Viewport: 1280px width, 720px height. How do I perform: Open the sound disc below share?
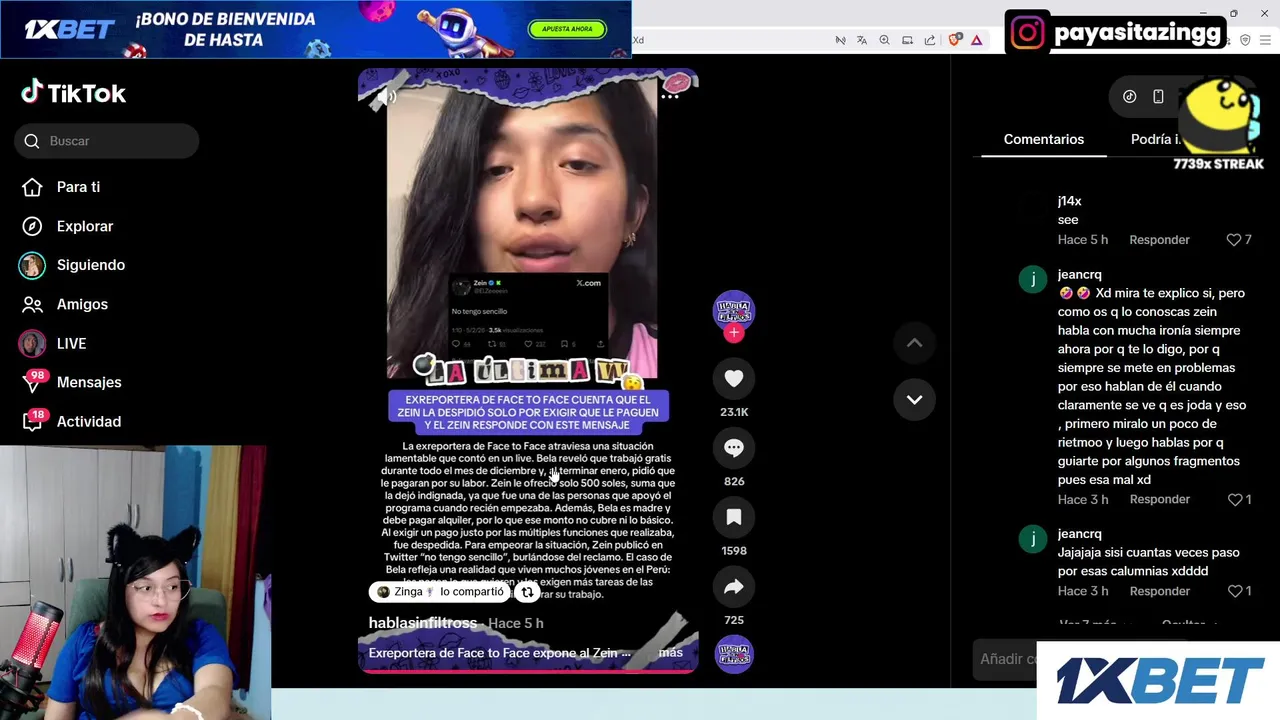734,654
